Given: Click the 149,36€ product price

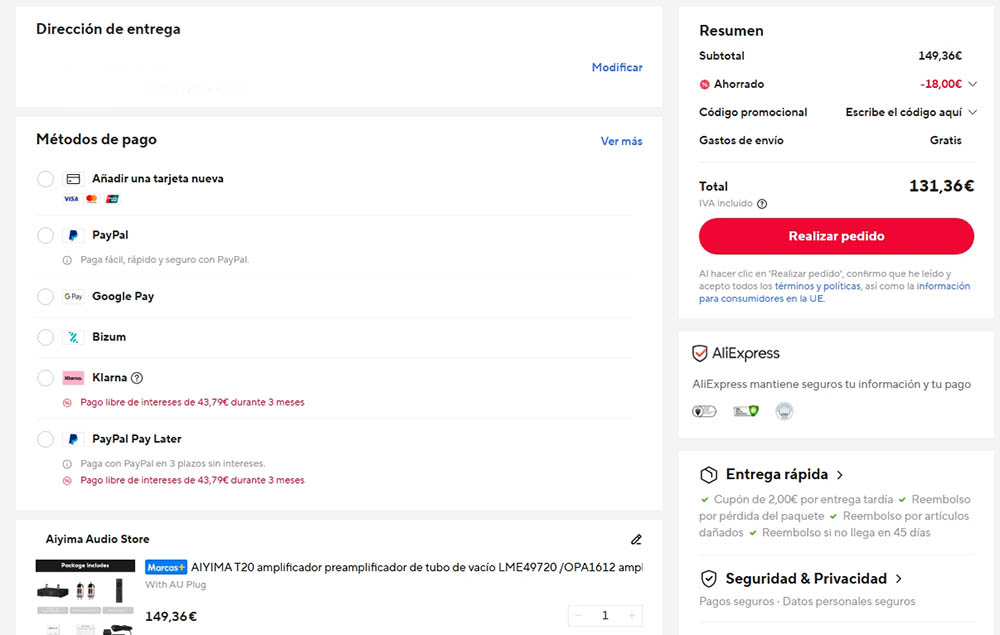Looking at the screenshot, I should pyautogui.click(x=171, y=617).
